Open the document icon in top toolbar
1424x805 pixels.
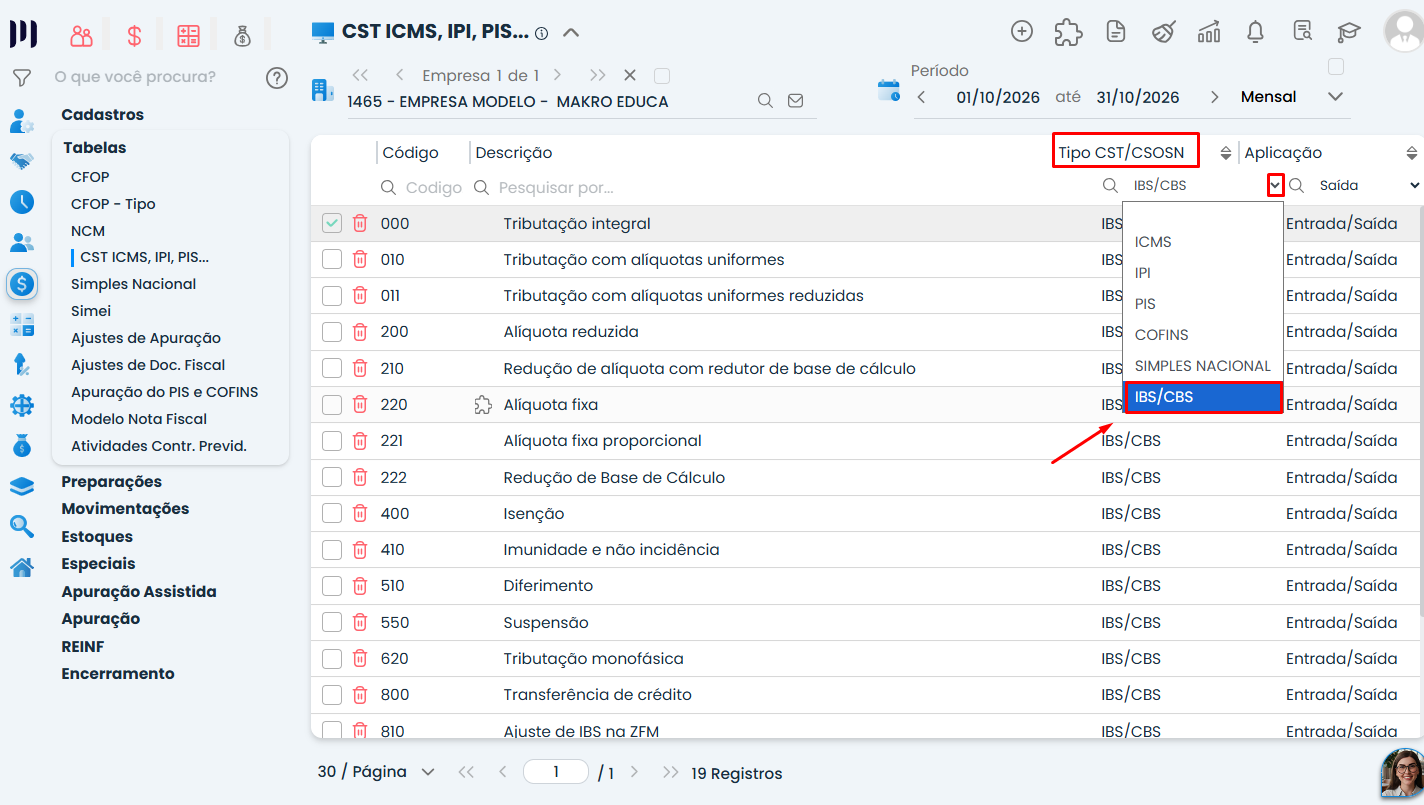click(1116, 31)
